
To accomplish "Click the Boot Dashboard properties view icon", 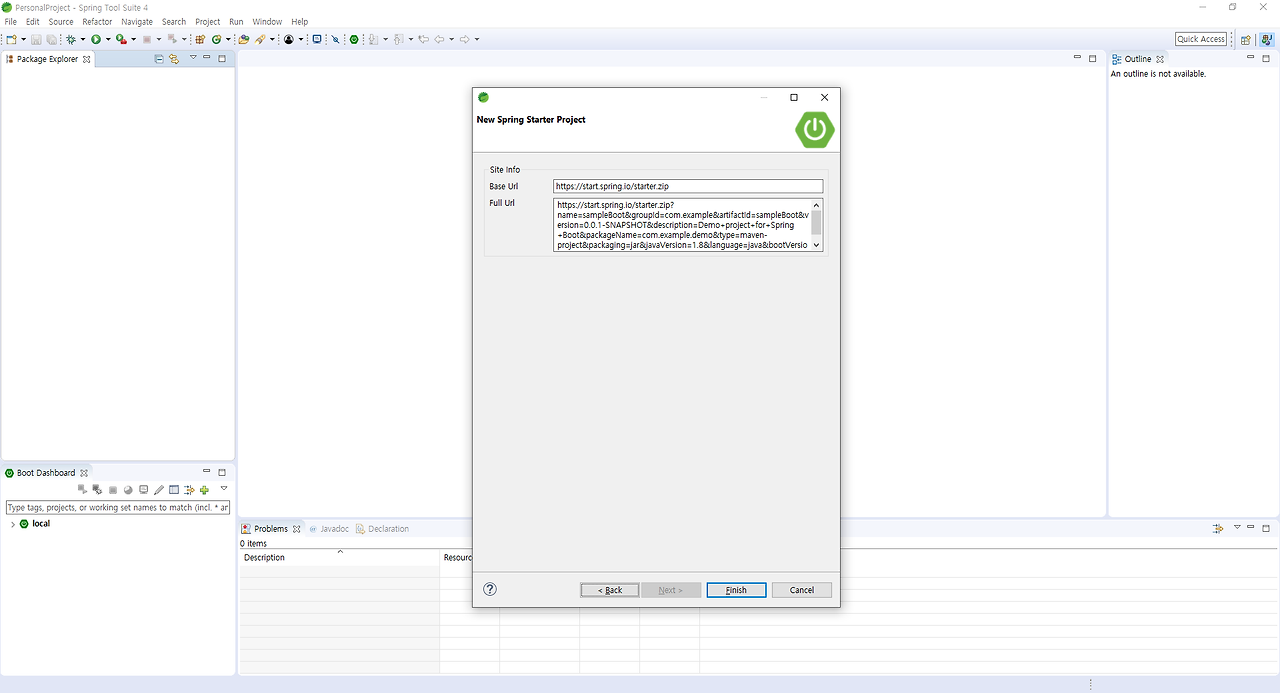I will click(x=174, y=489).
